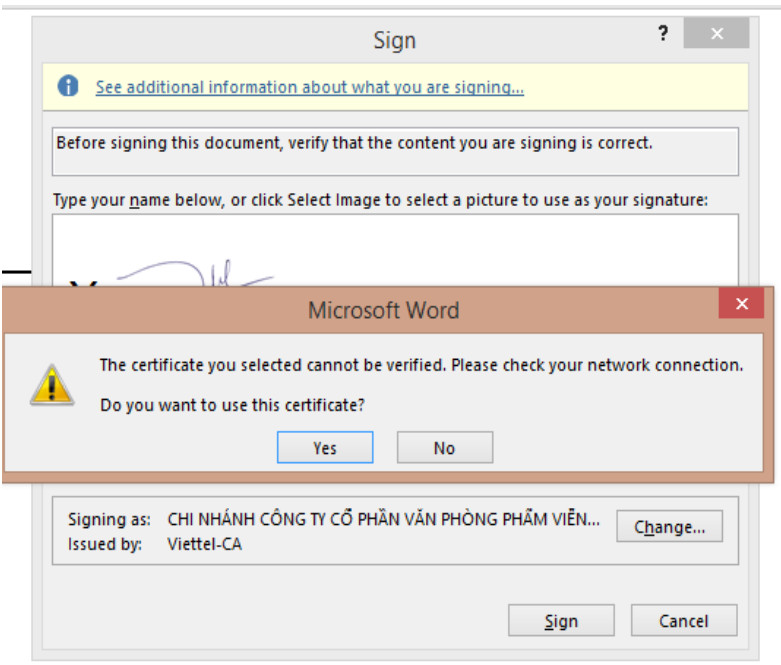The height and width of the screenshot is (665, 781).
Task: Click the Sign button at bottom
Action: [561, 621]
